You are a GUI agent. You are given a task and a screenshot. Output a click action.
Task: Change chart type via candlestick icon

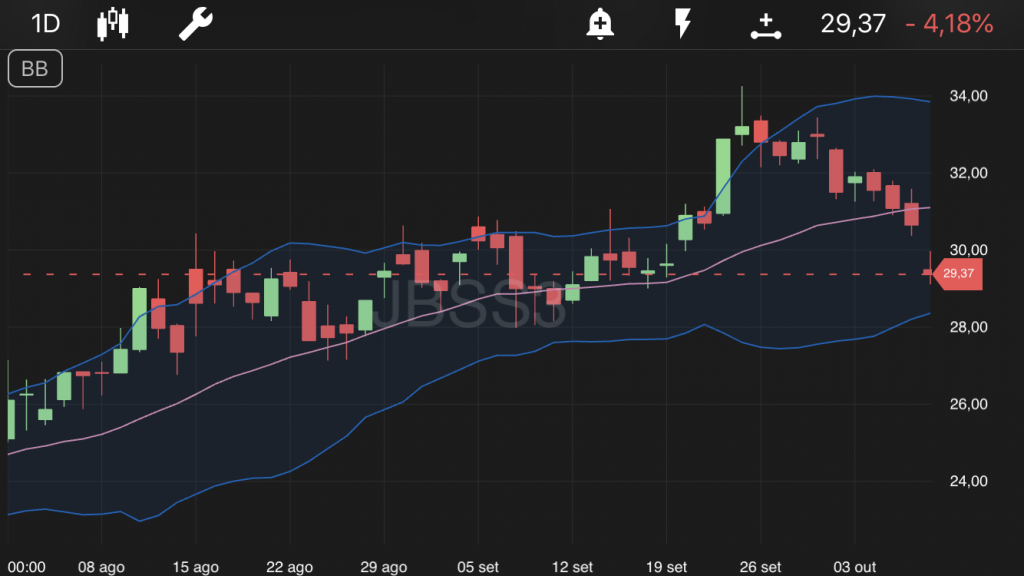click(112, 24)
